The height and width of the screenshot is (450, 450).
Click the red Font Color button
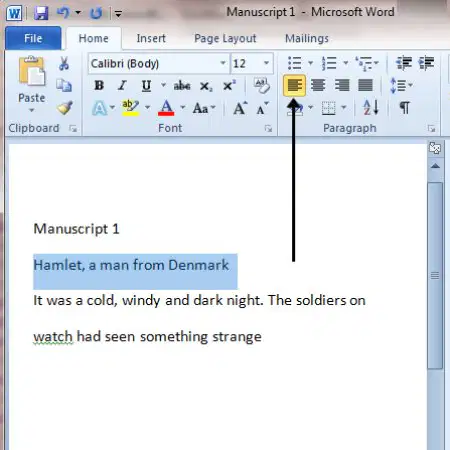coord(166,108)
